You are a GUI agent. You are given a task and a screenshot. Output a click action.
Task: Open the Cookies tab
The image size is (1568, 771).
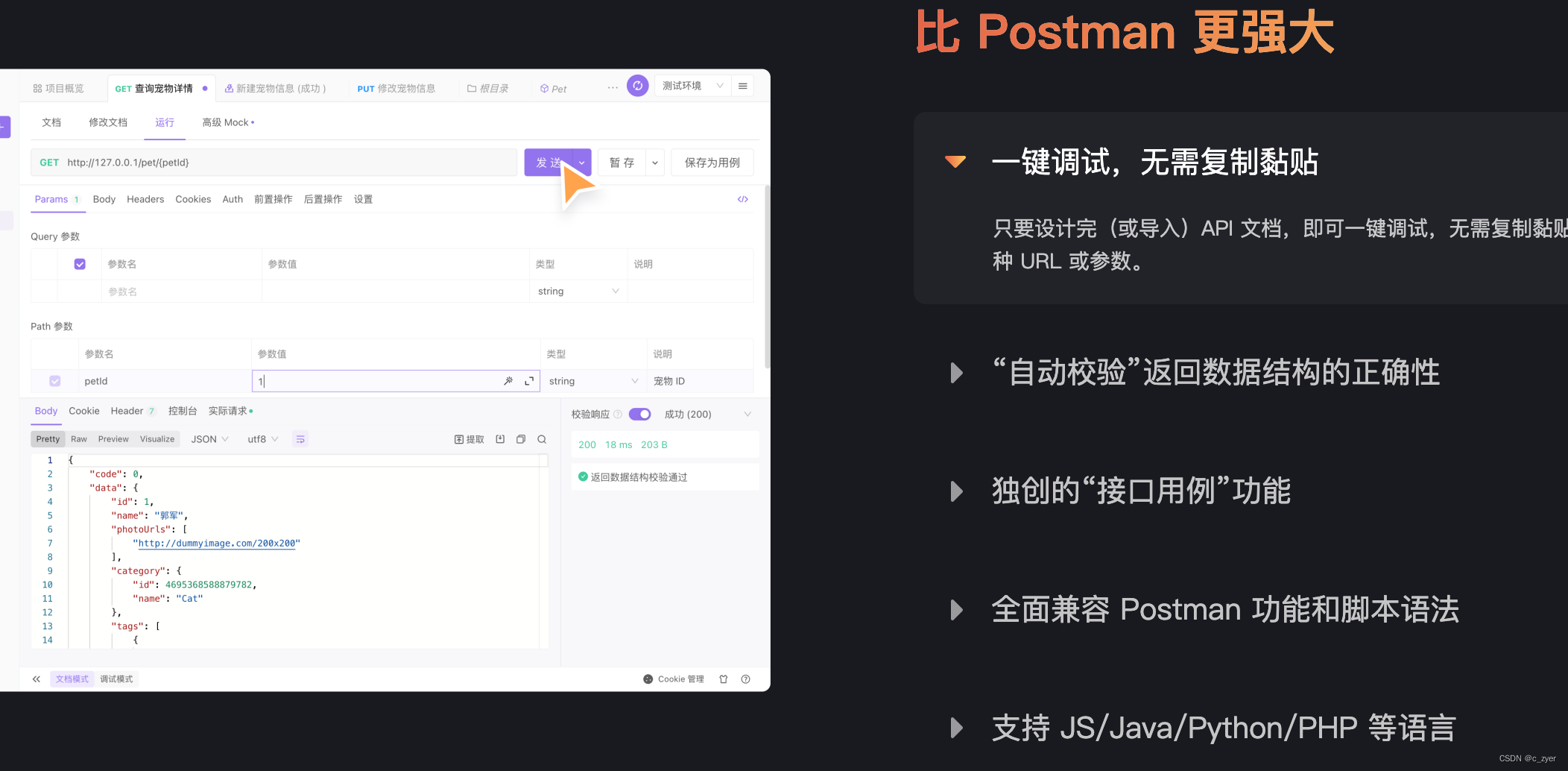(193, 199)
